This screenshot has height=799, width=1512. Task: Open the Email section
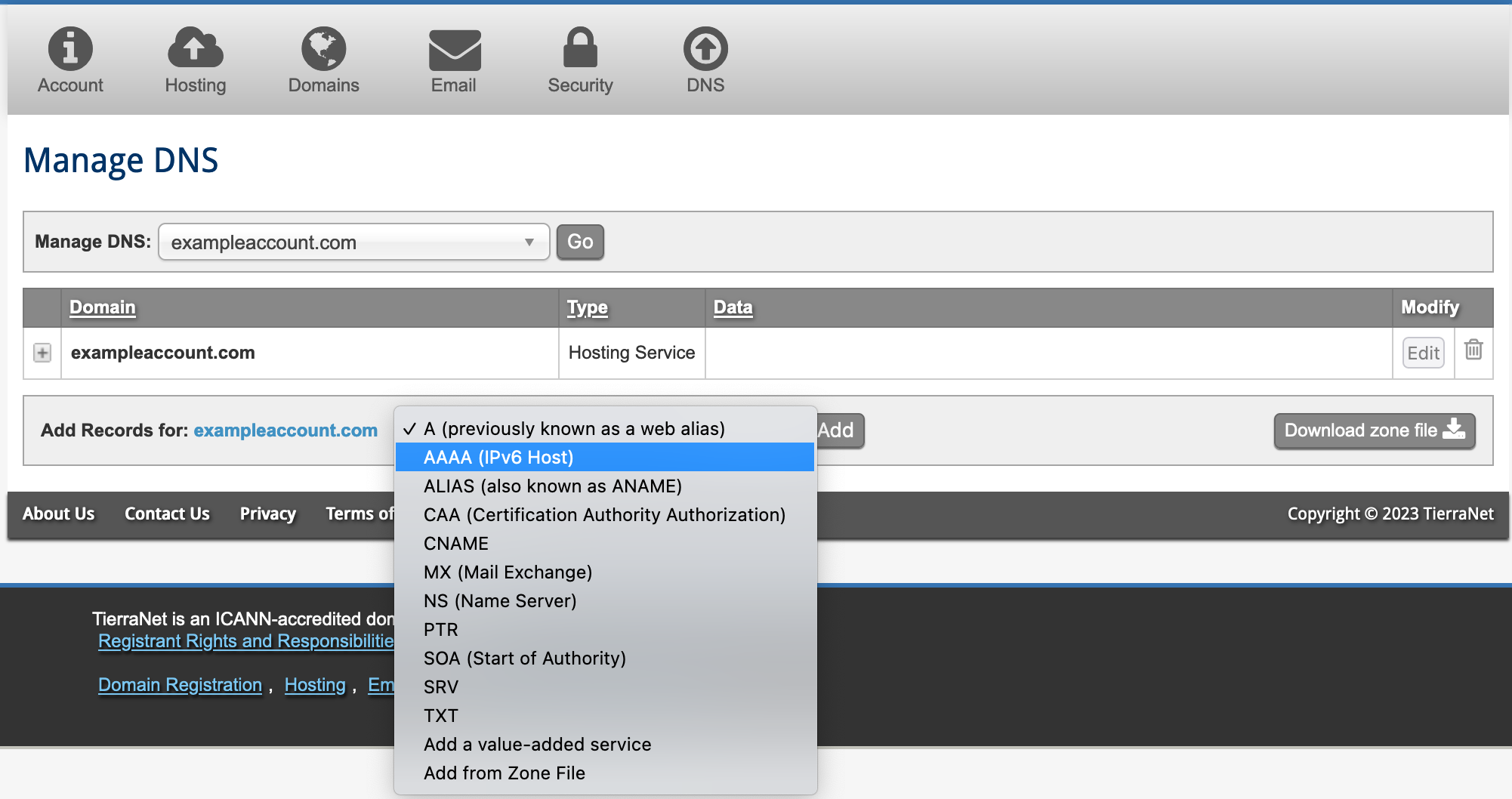453,60
